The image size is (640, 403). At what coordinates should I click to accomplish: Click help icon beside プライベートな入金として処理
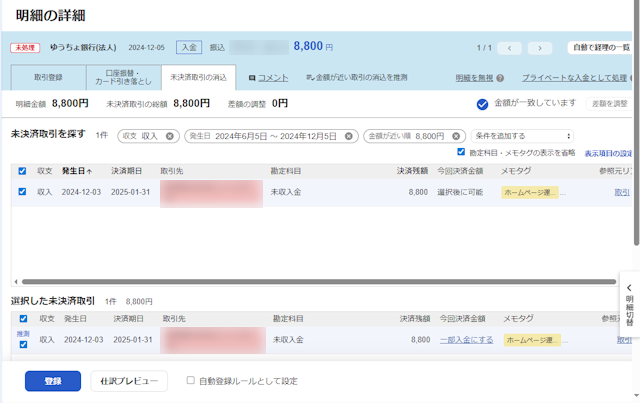pyautogui.click(x=635, y=77)
